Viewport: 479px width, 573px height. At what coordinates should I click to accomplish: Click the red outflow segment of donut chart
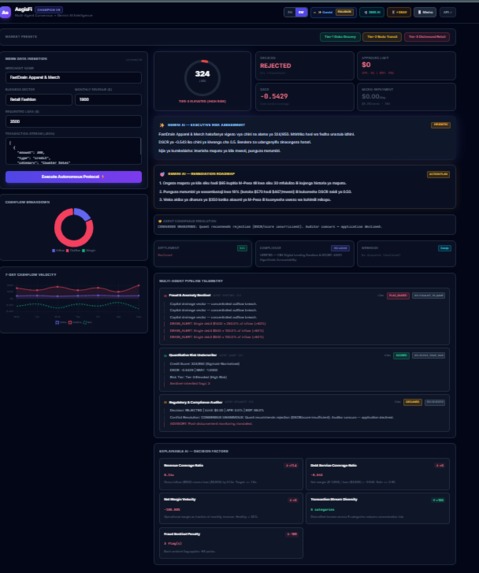tap(60, 238)
